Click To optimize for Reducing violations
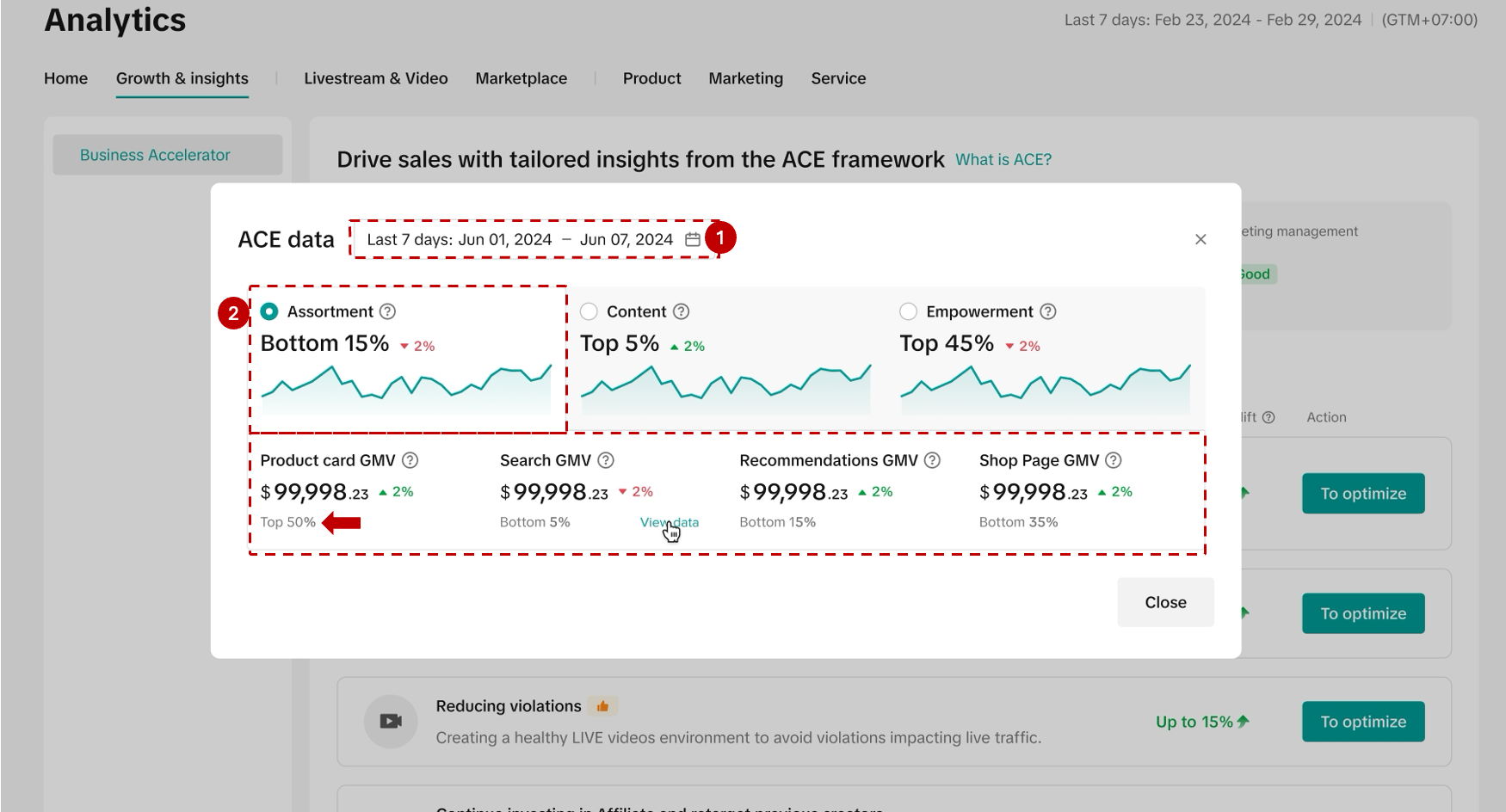The width and height of the screenshot is (1506, 812). pyautogui.click(x=1363, y=722)
